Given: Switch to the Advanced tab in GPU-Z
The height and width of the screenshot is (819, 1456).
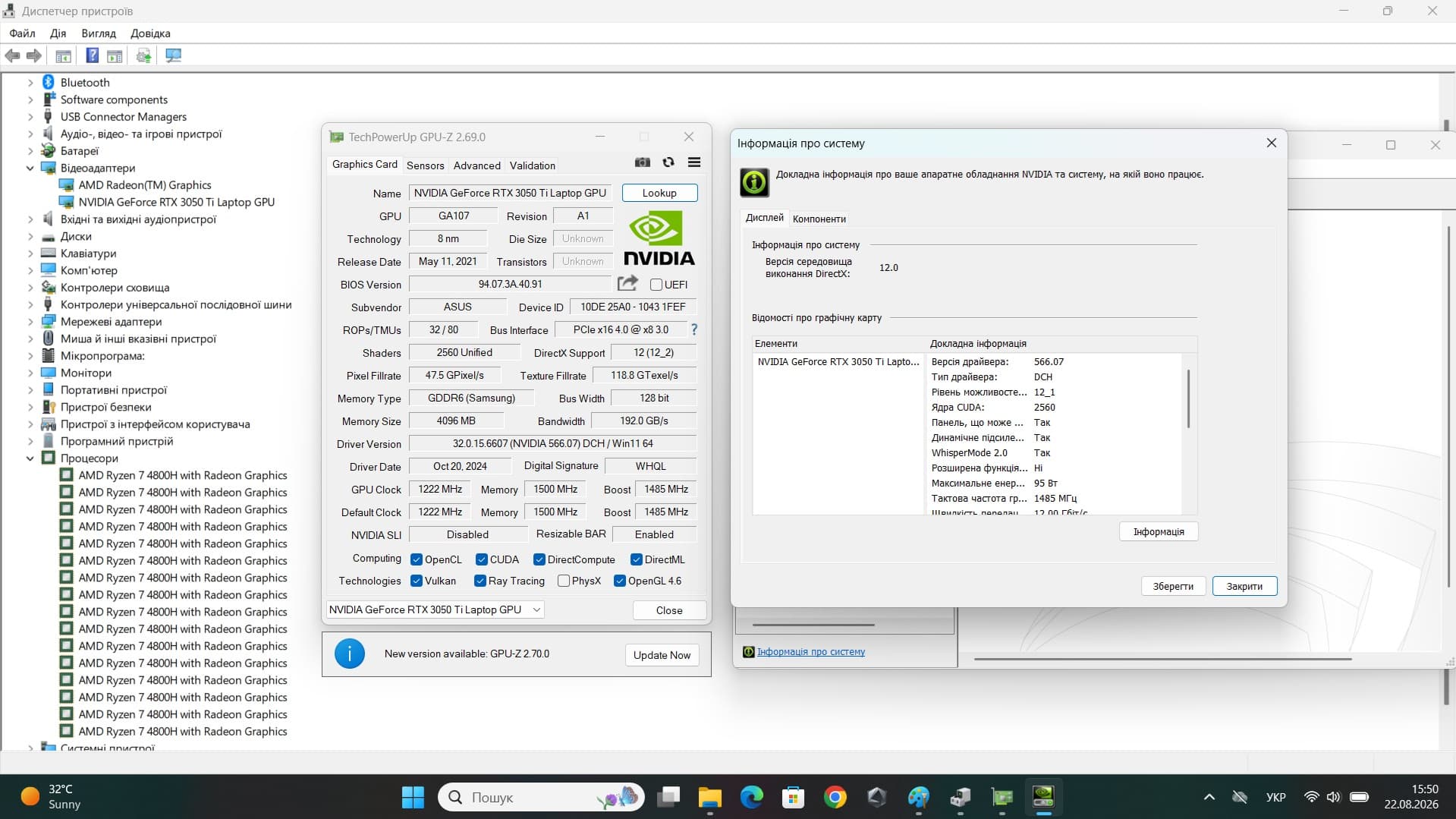Looking at the screenshot, I should pos(476,165).
